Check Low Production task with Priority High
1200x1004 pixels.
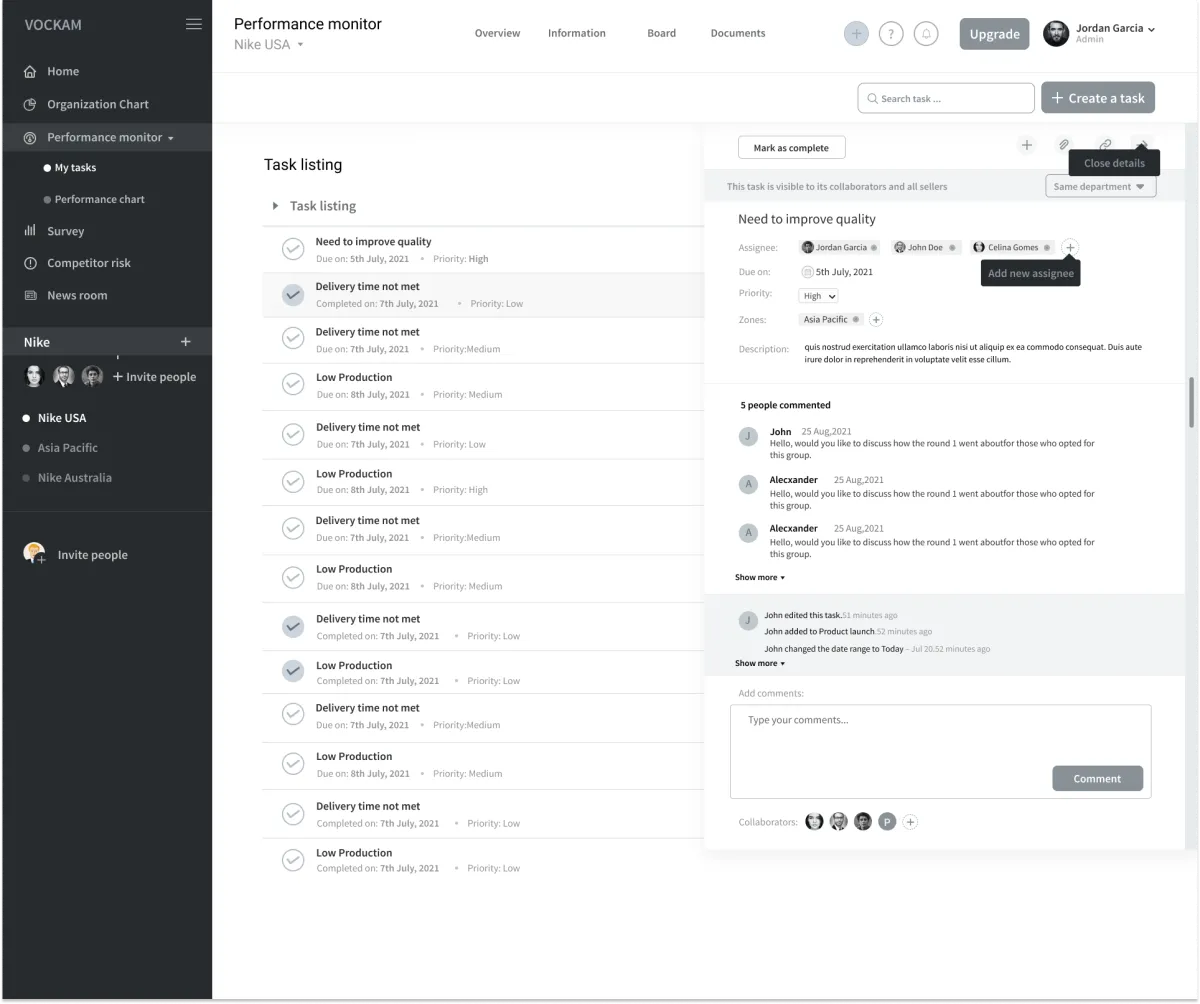pyautogui.click(x=293, y=481)
